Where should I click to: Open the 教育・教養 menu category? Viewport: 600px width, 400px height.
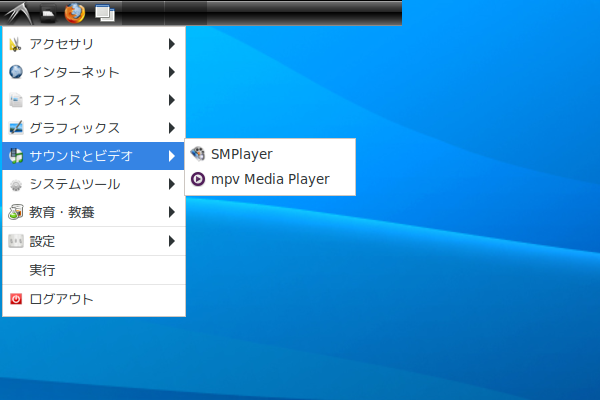point(94,212)
